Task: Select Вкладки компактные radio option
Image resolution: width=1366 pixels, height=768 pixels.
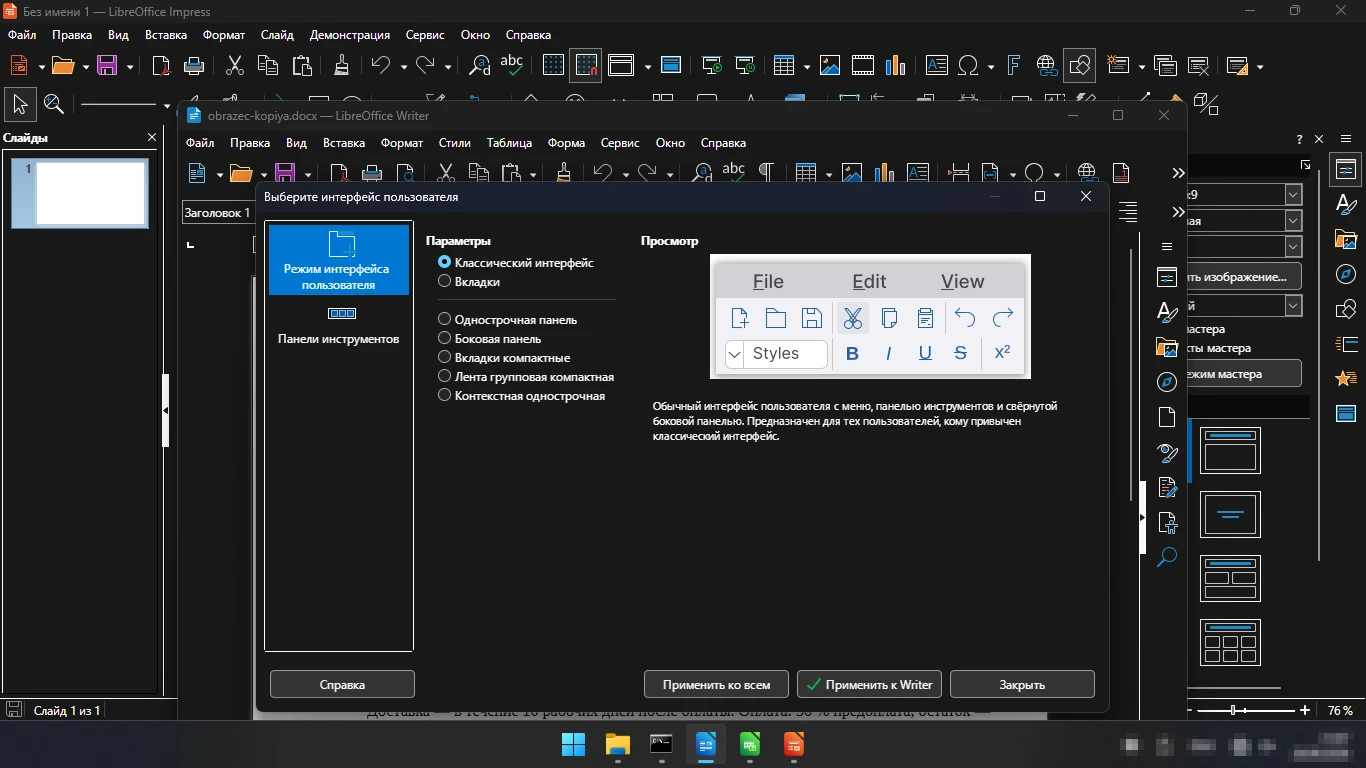Action: [x=505, y=358]
